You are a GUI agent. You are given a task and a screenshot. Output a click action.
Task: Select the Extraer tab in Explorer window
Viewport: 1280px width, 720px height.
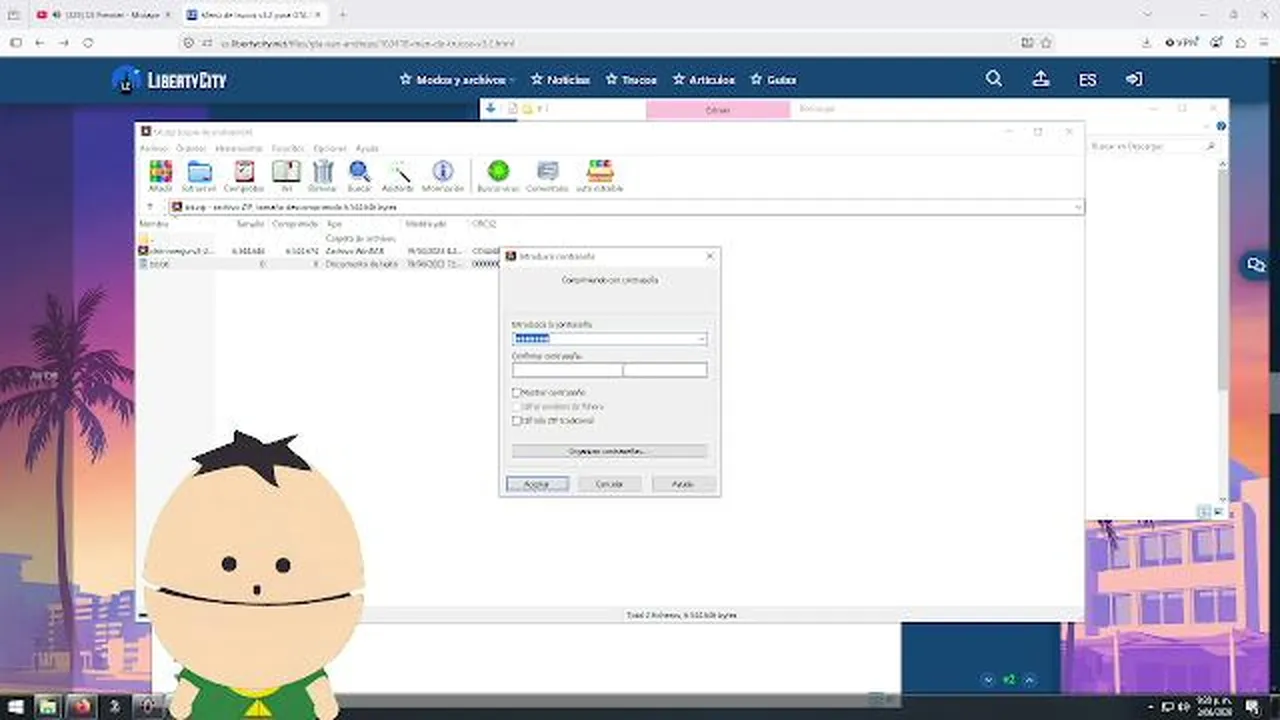pos(718,110)
